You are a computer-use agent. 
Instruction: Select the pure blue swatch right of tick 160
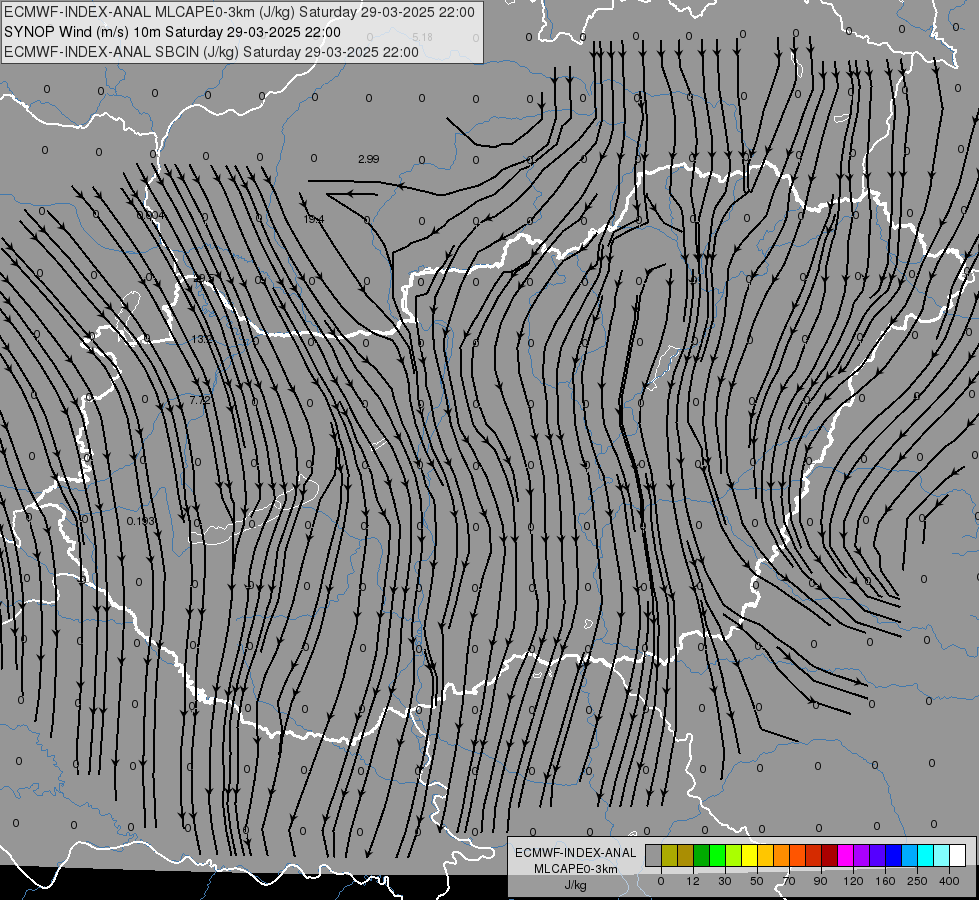[x=893, y=855]
